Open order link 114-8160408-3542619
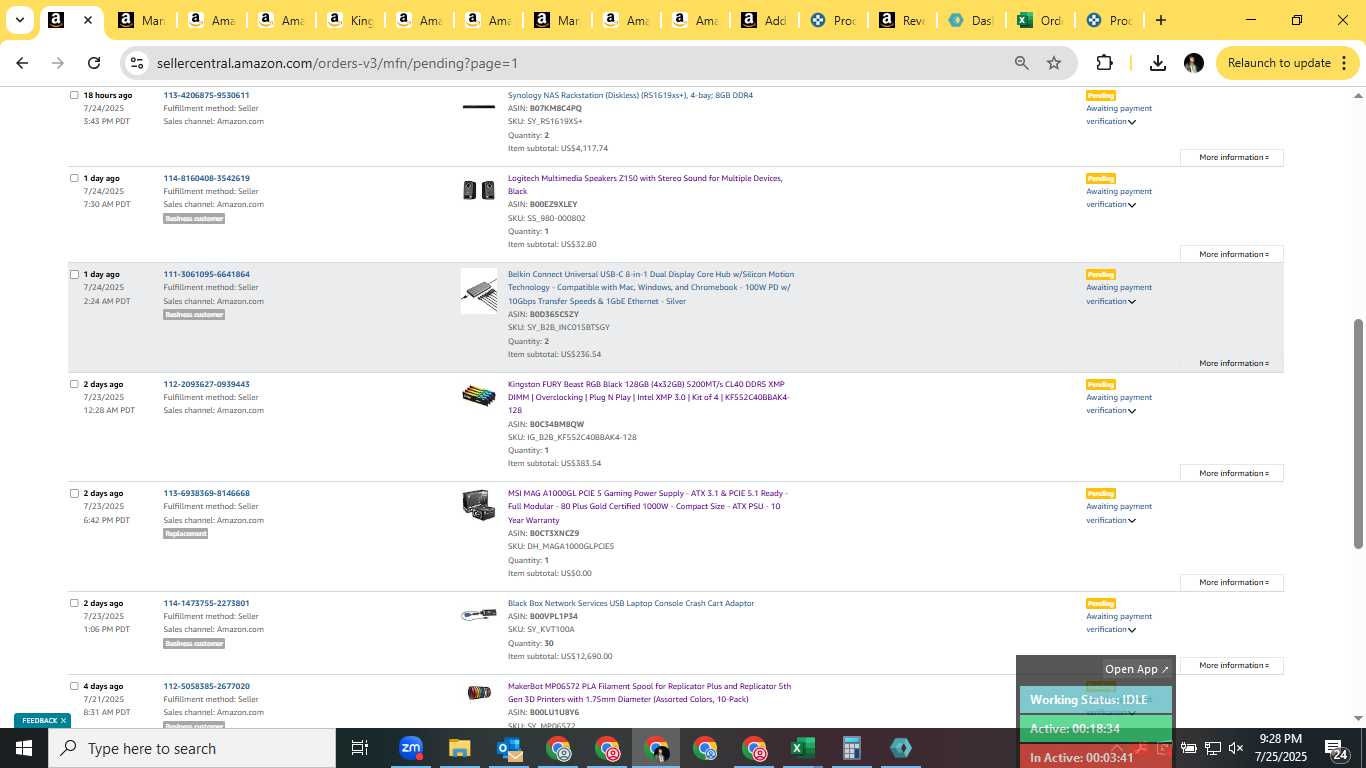 (x=206, y=178)
